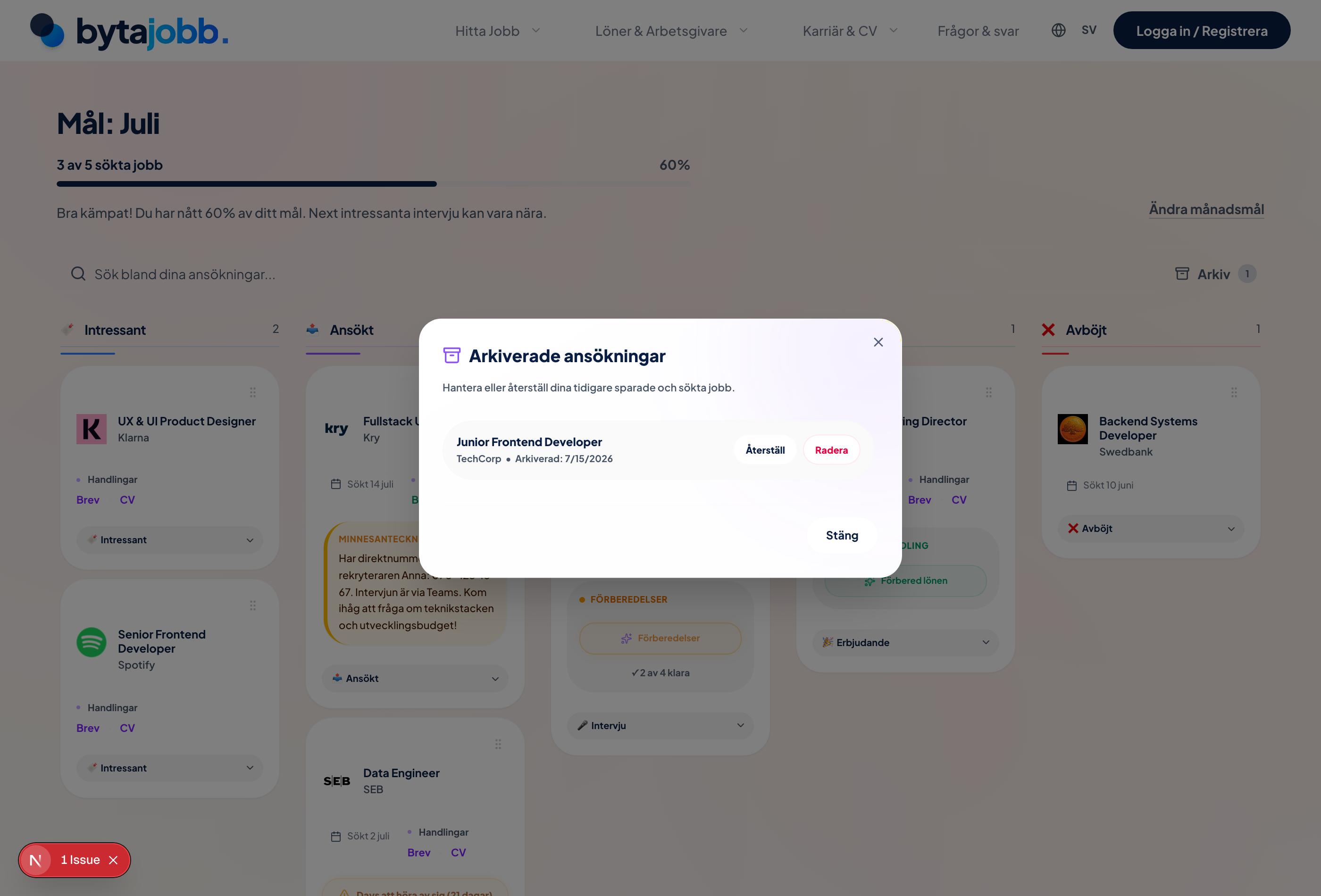Open UX & UI Product Designer job title

click(x=187, y=421)
